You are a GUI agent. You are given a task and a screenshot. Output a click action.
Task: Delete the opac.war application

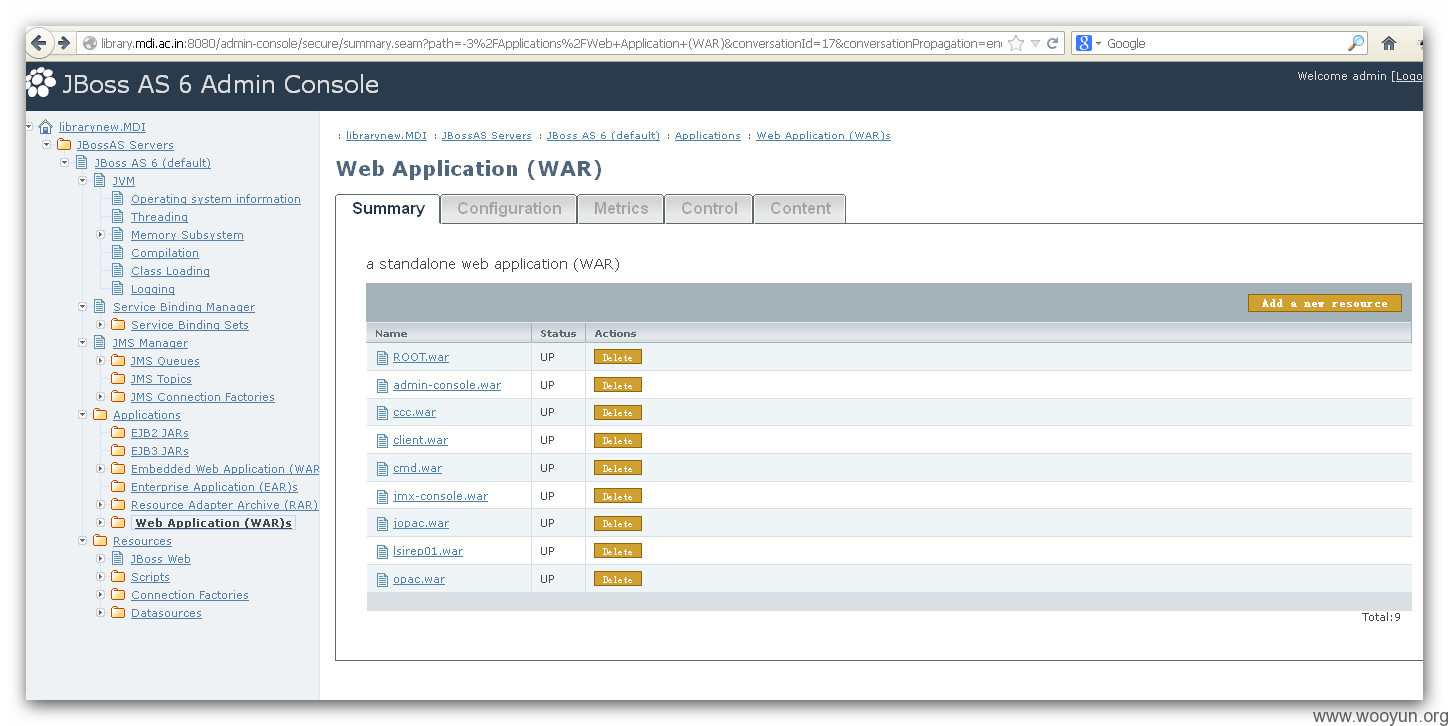618,579
